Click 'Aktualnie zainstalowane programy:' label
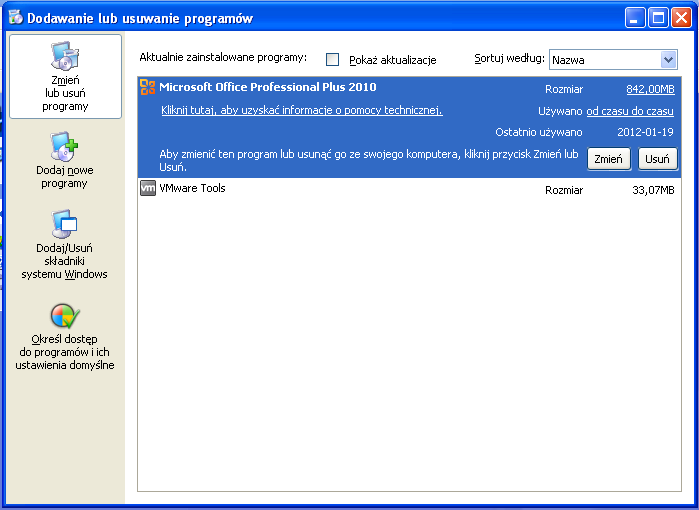 tap(223, 58)
